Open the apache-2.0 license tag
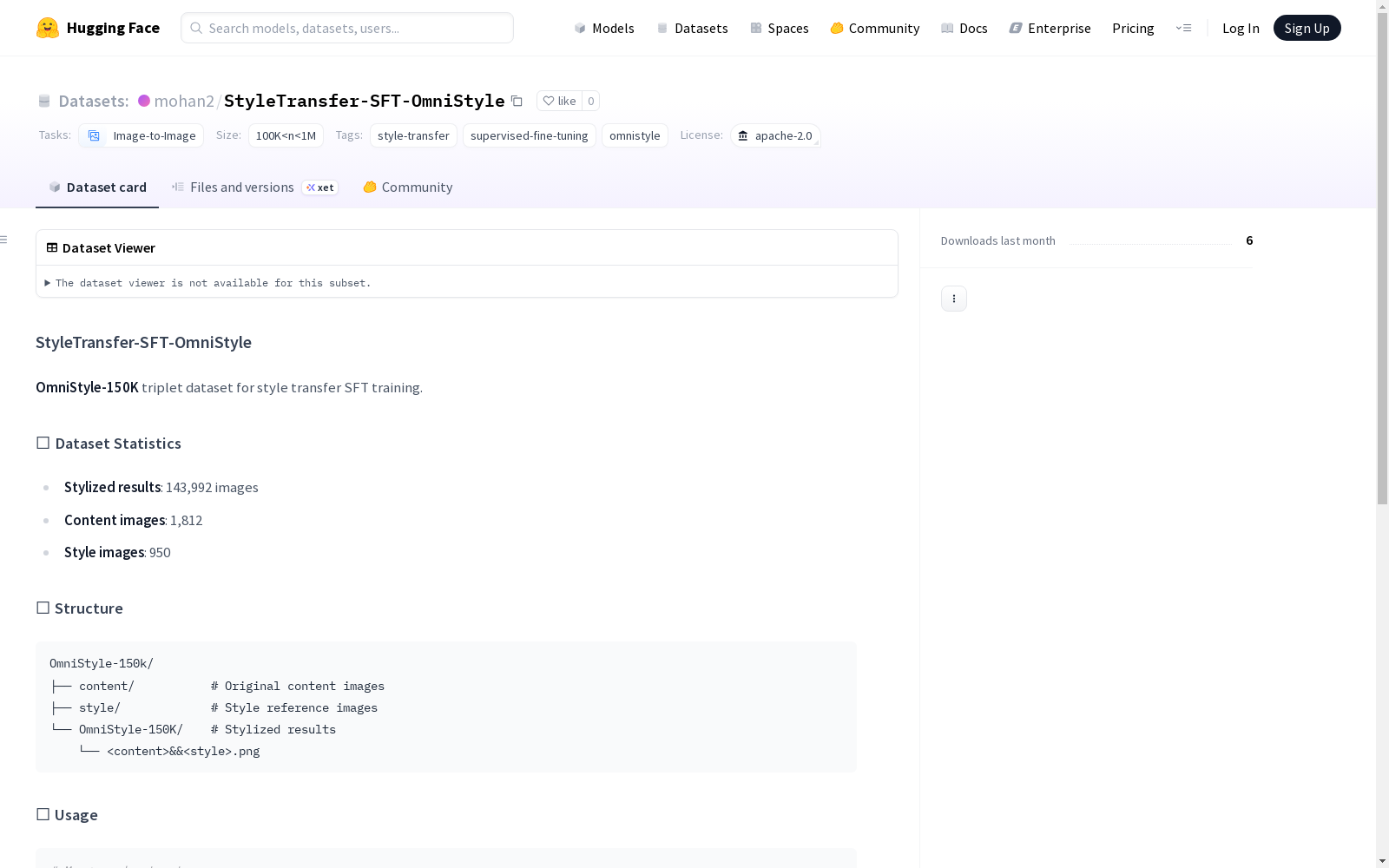This screenshot has width=1389, height=868. tap(775, 135)
